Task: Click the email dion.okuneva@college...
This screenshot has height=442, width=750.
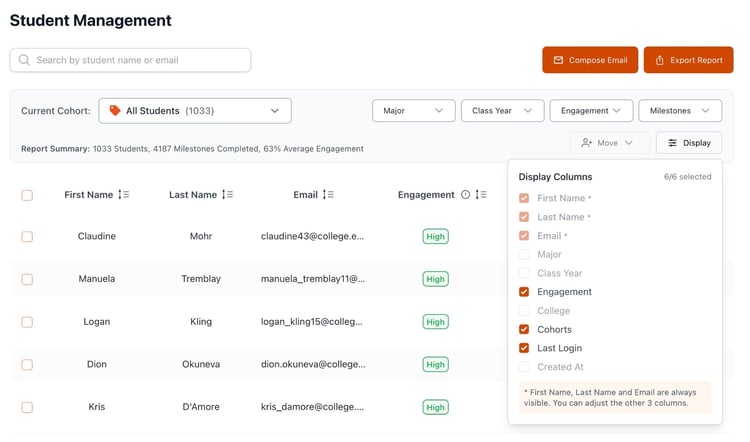Action: click(313, 364)
